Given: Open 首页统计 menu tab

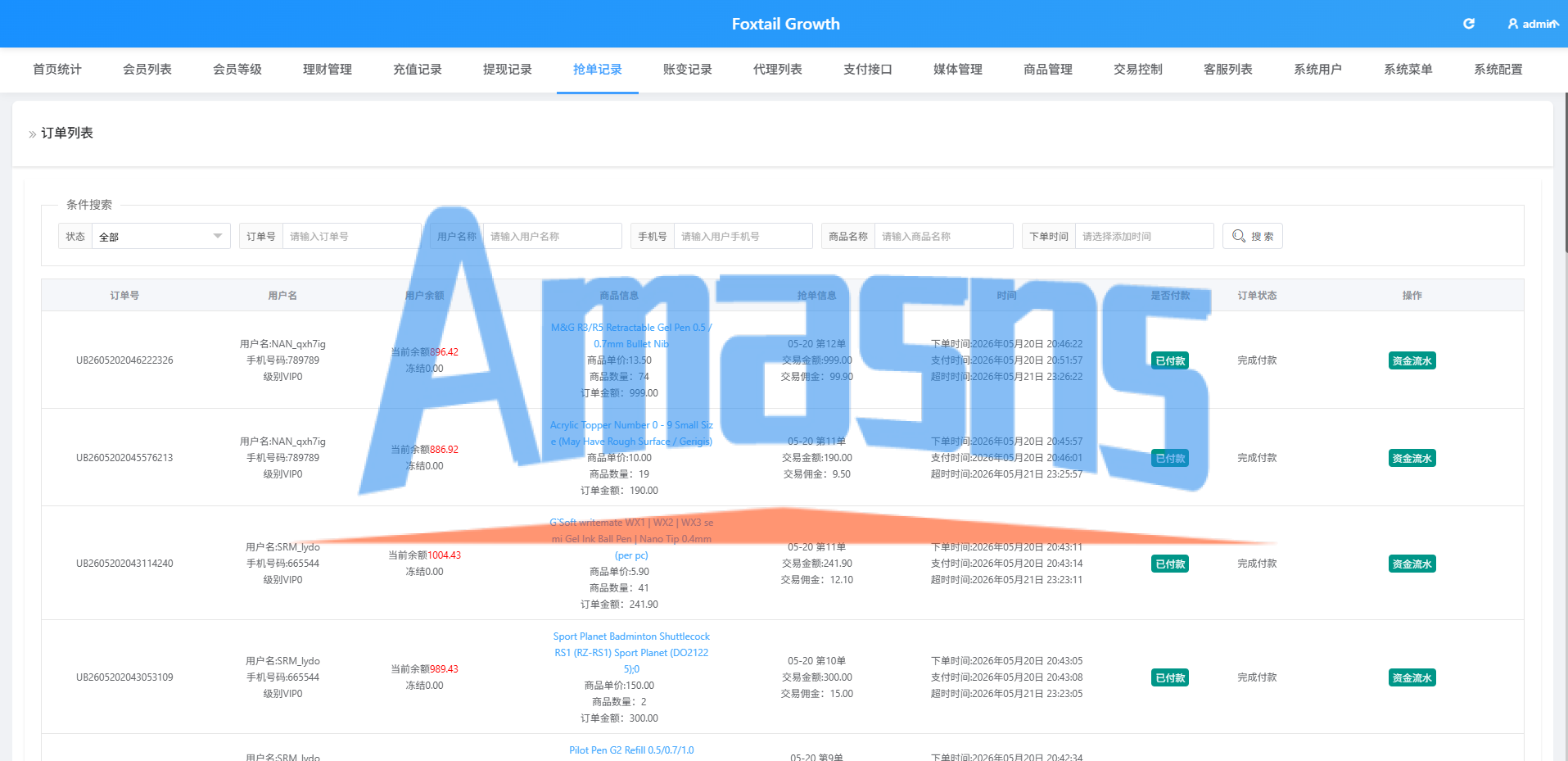Looking at the screenshot, I should (57, 70).
